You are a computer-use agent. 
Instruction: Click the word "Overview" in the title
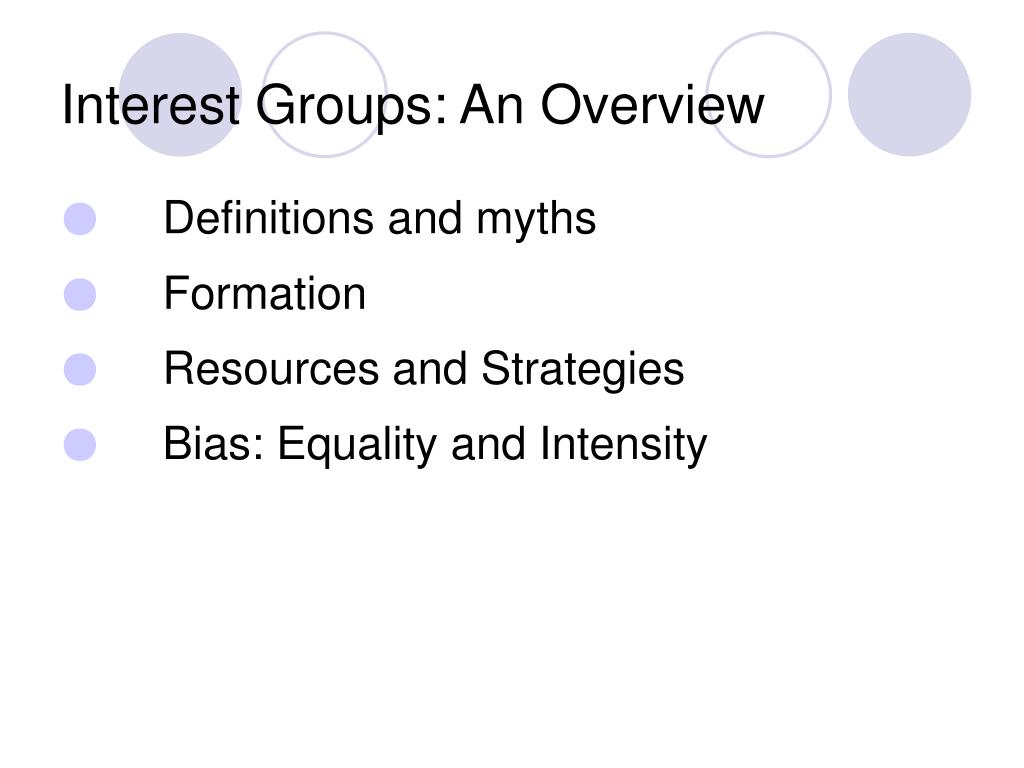pos(652,104)
